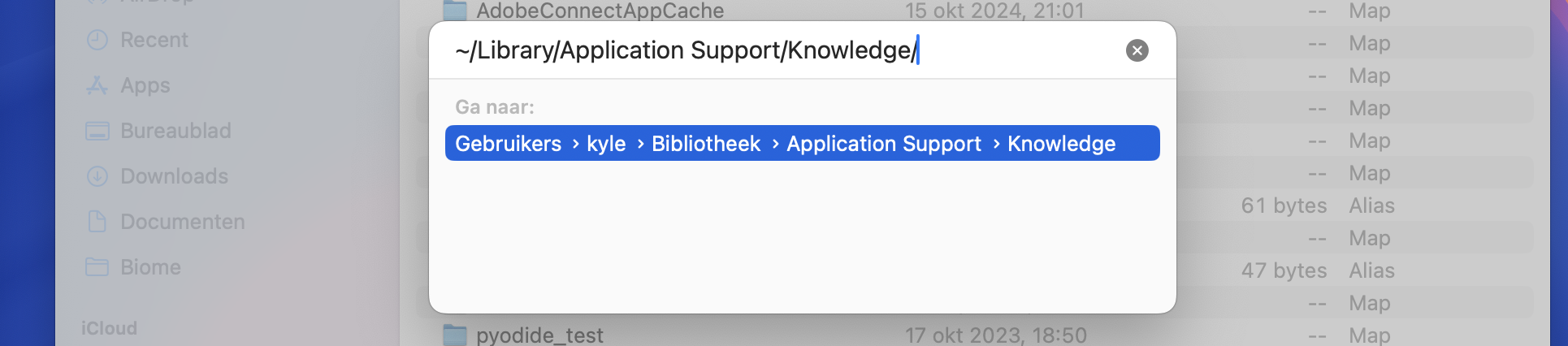Click the Biome folder icon in sidebar
This screenshot has width=1568, height=346.
pos(97,267)
